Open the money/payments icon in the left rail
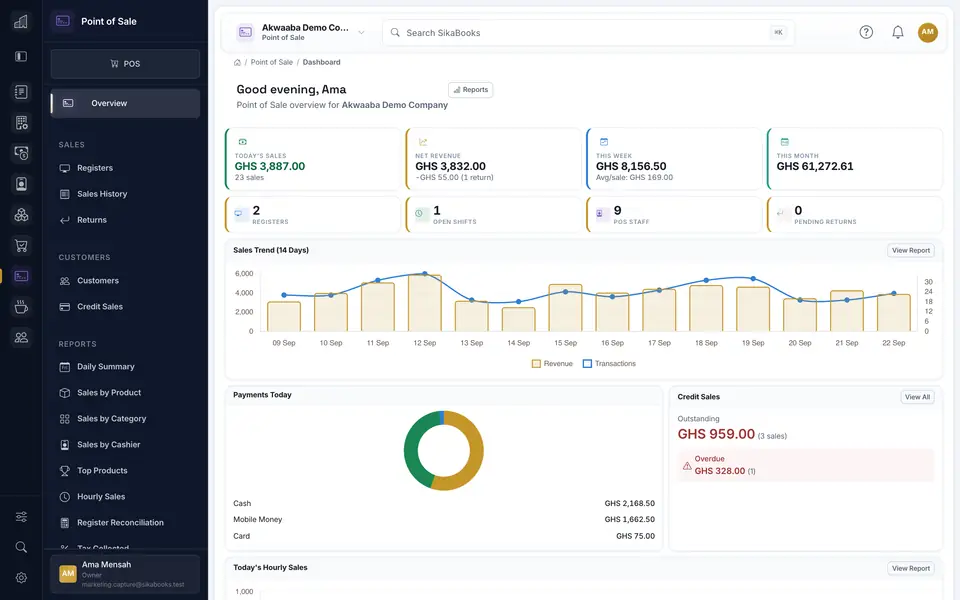The height and width of the screenshot is (600, 960). [x=21, y=153]
